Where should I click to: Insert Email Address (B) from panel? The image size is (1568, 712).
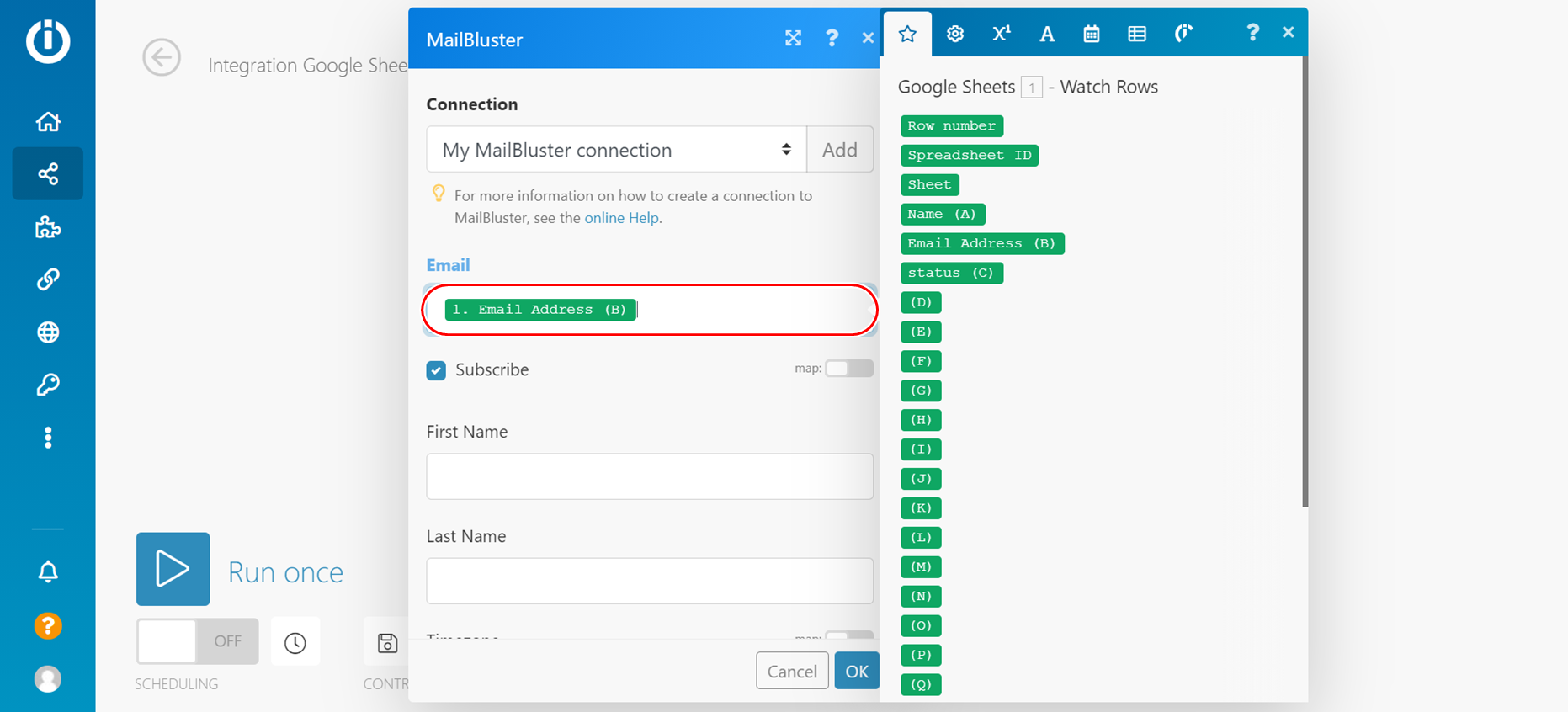981,244
